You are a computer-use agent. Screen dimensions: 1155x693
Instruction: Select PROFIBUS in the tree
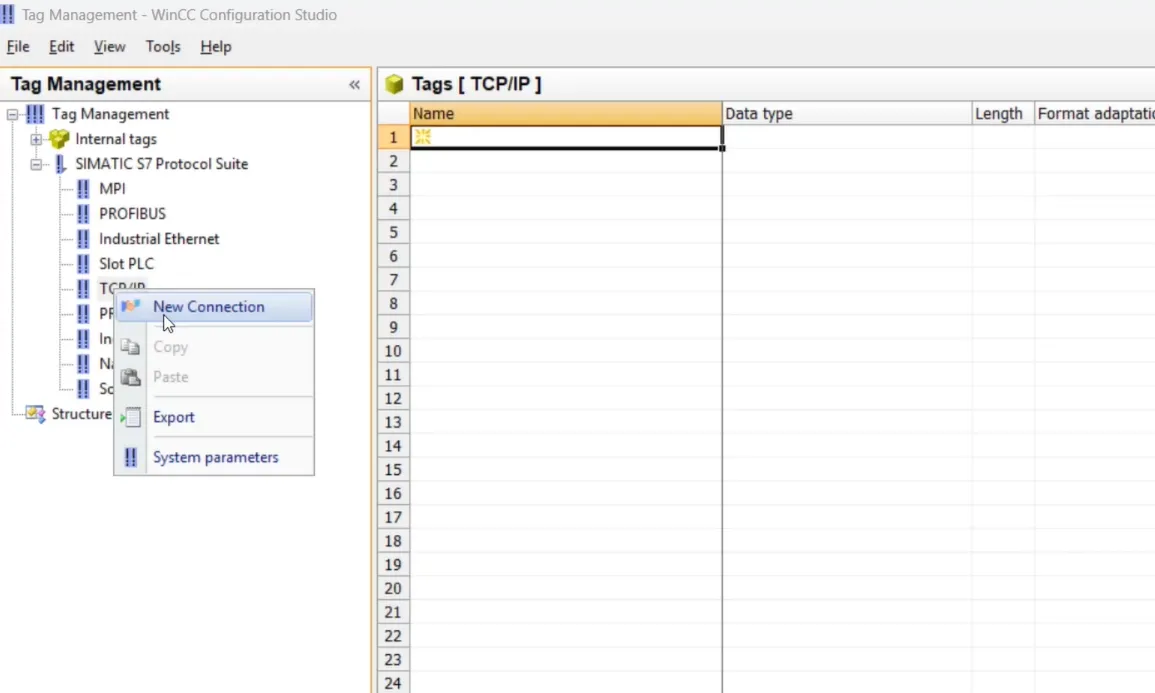(x=133, y=214)
